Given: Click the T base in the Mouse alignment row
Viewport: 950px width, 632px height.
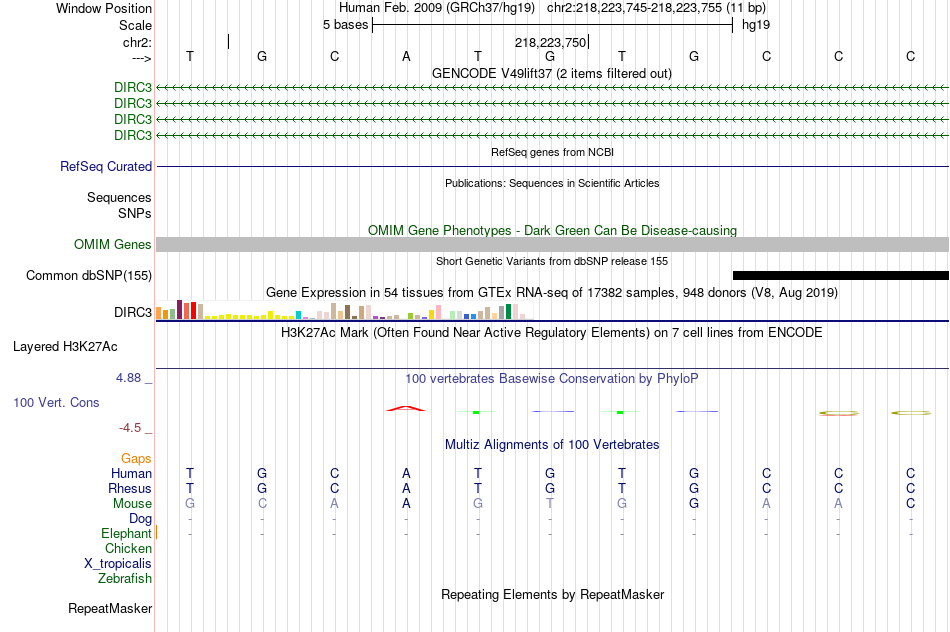Looking at the screenshot, I should click(550, 504).
